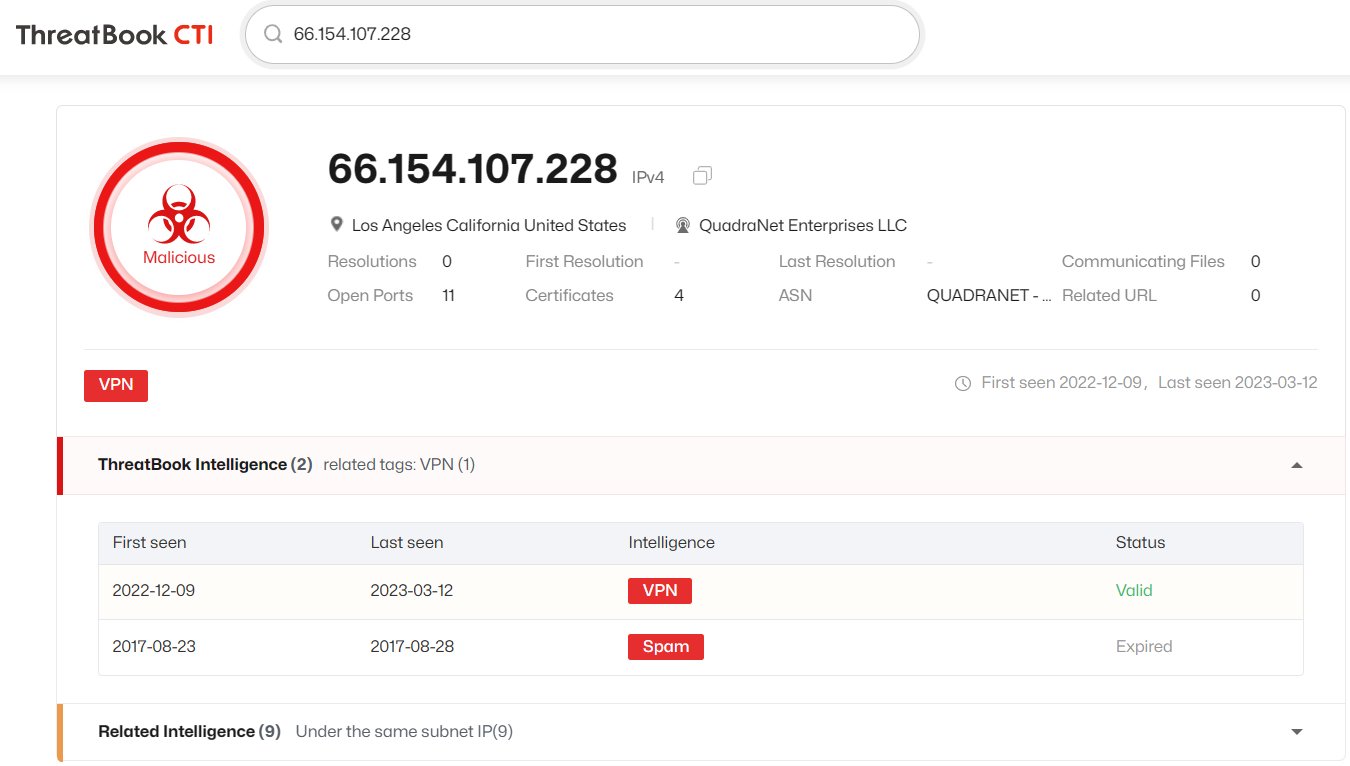The image size is (1350, 766).
Task: Select the red VPN tag below the verdict circle
Action: click(115, 385)
